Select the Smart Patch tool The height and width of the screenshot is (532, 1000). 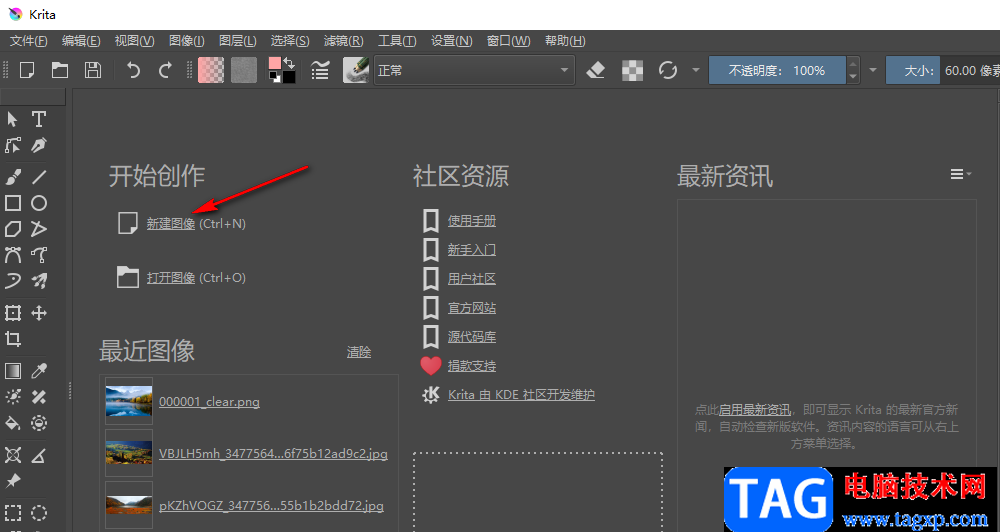pyautogui.click(x=39, y=397)
